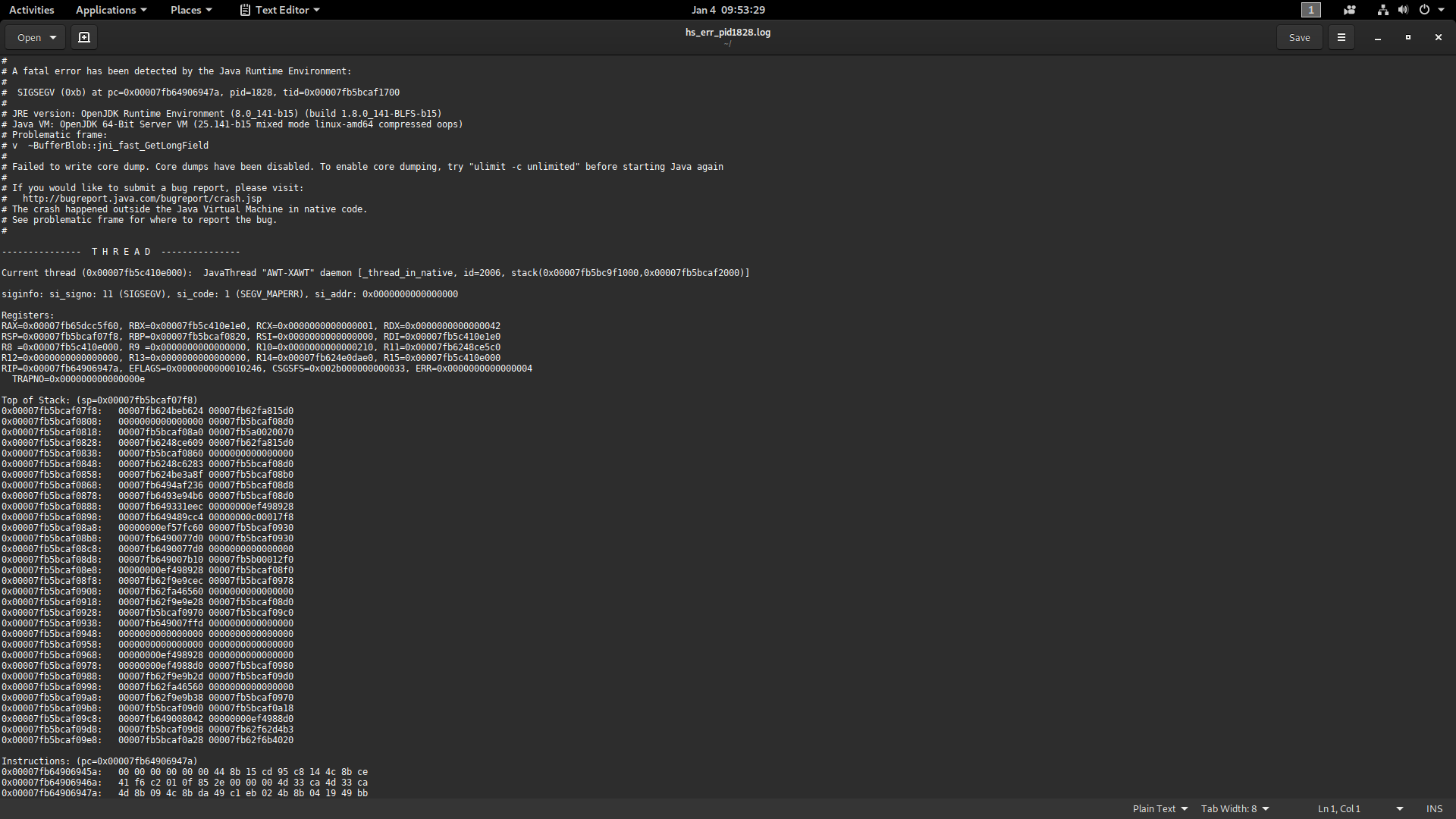Click the Save button
The image size is (1456, 819).
pos(1299,37)
